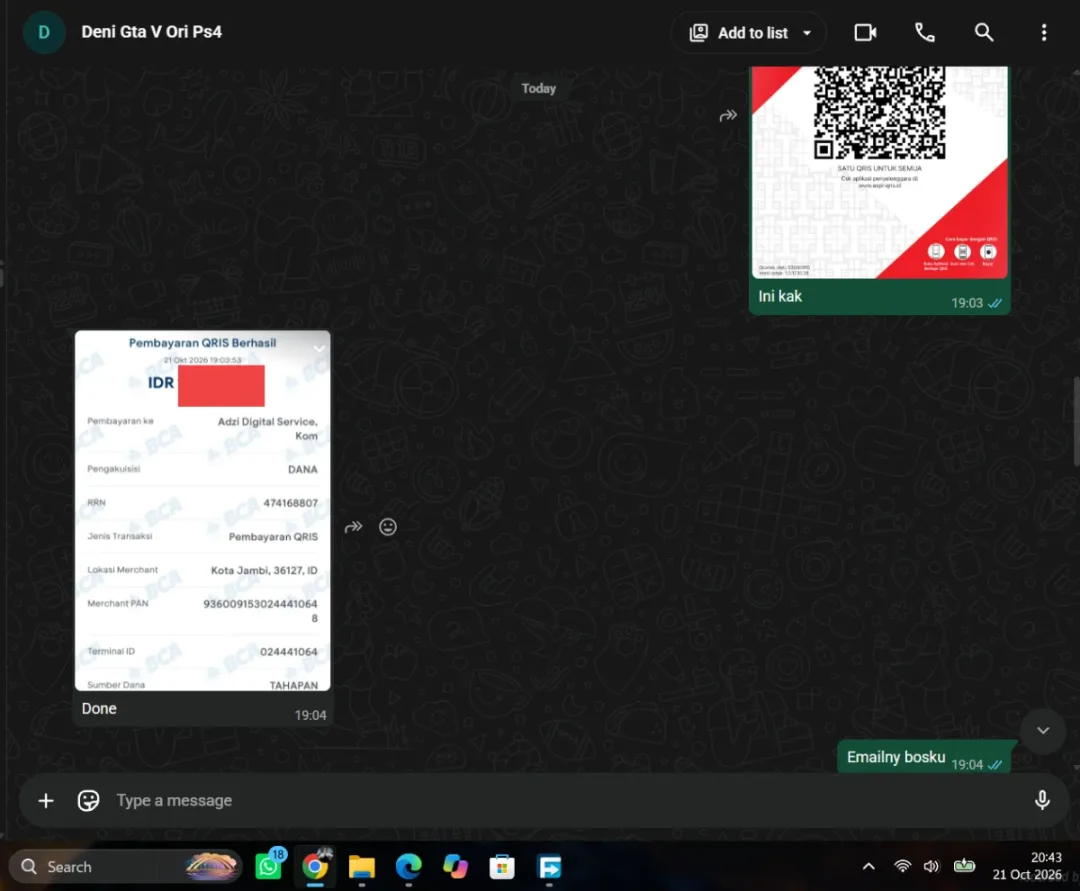The image size is (1080, 891).
Task: Show hidden system tray icons
Action: (869, 866)
